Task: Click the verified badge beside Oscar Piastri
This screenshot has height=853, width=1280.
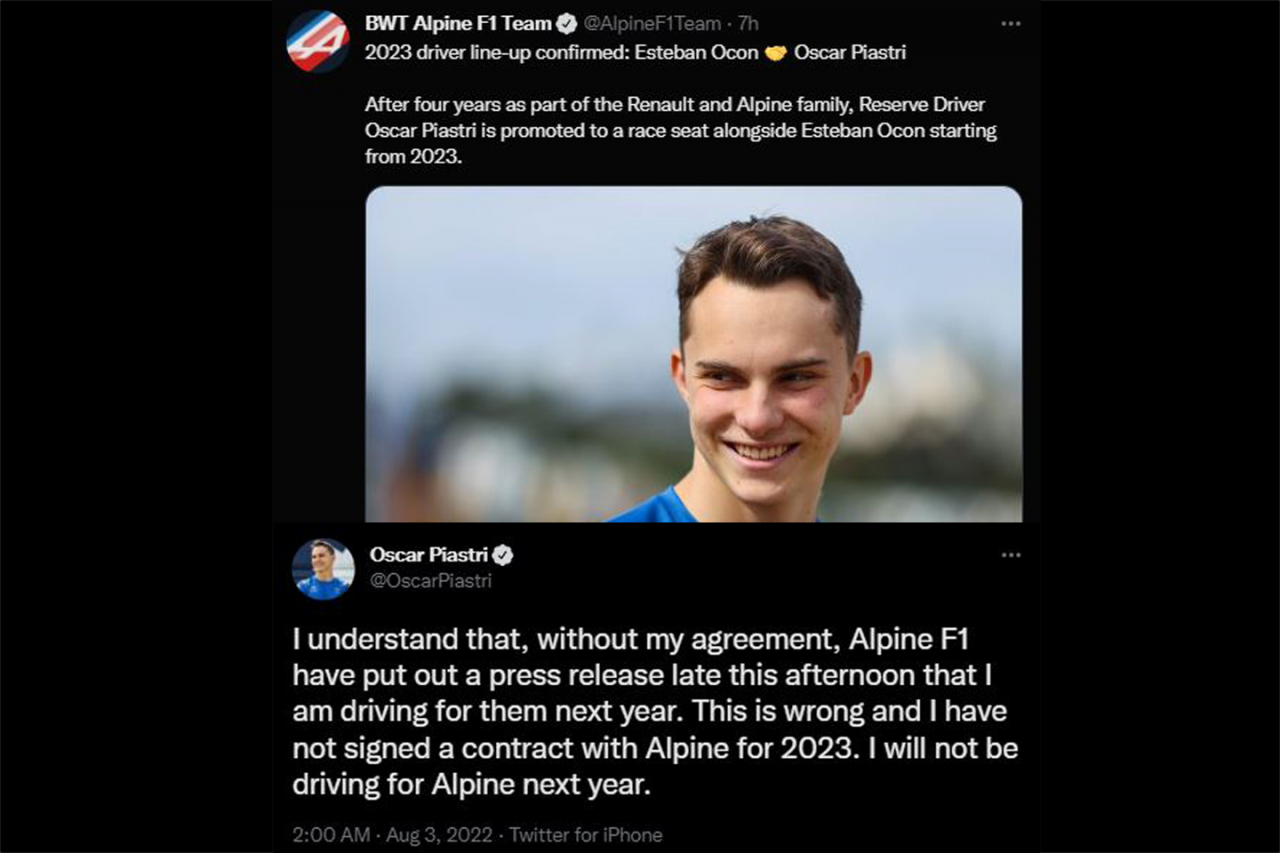Action: pos(503,555)
